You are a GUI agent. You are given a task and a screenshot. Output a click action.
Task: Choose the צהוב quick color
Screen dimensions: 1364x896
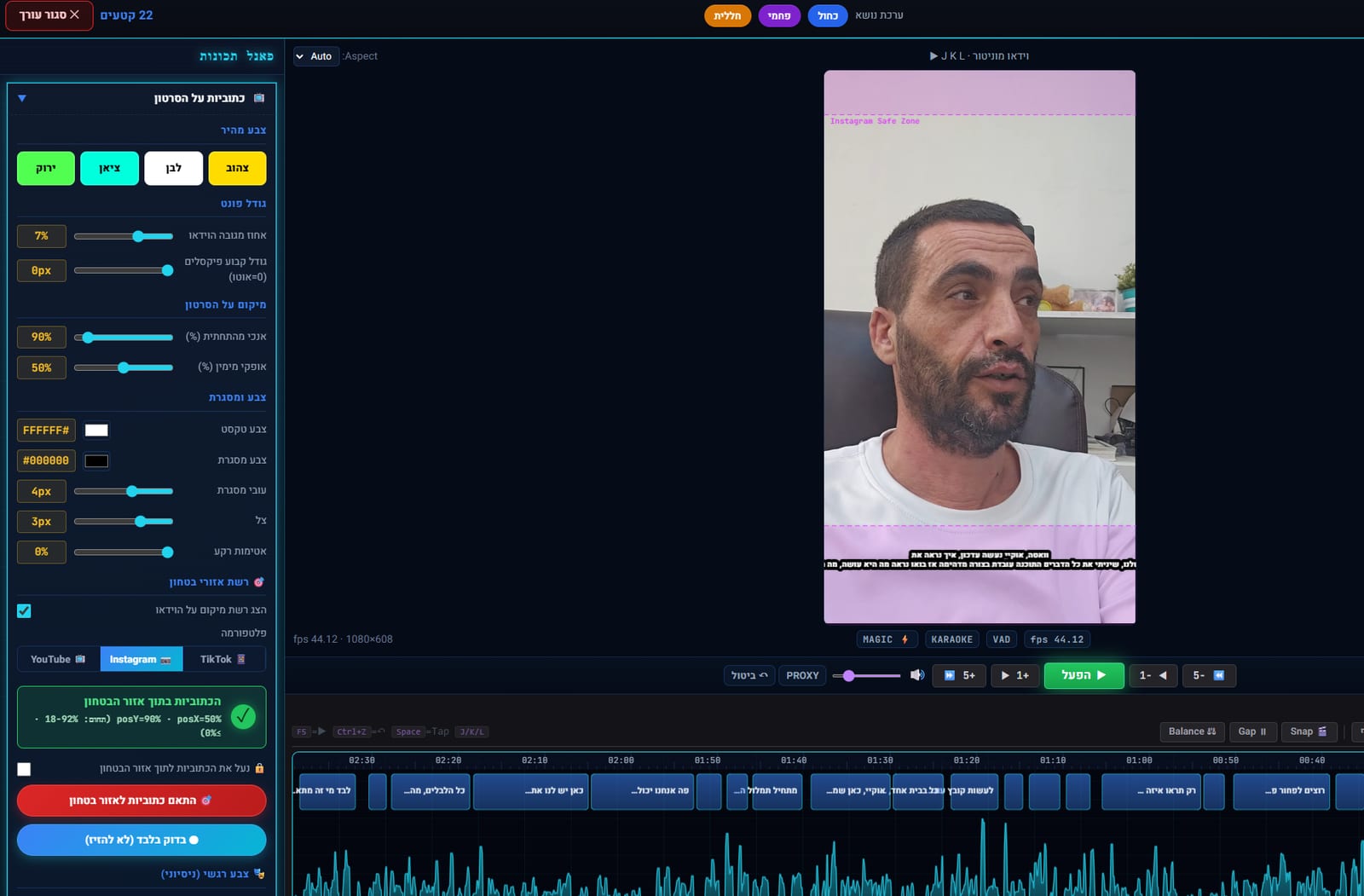coord(237,168)
